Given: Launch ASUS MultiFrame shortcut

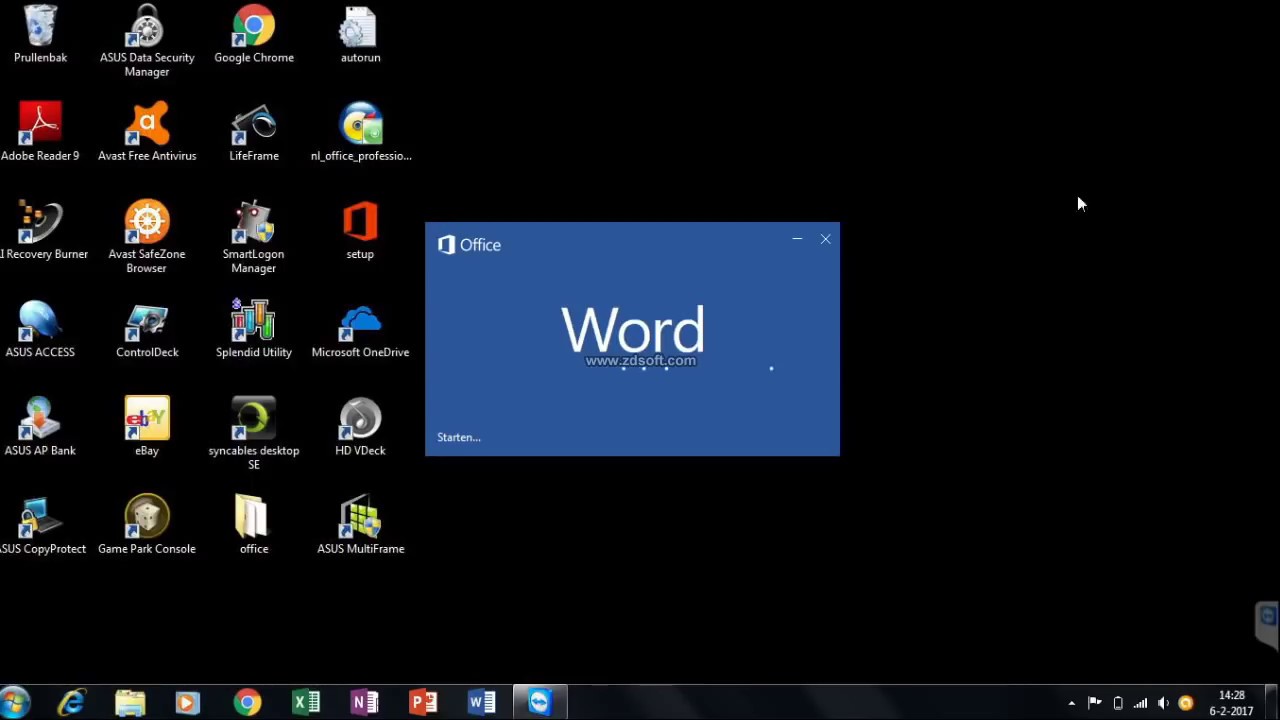Looking at the screenshot, I should coord(360,525).
